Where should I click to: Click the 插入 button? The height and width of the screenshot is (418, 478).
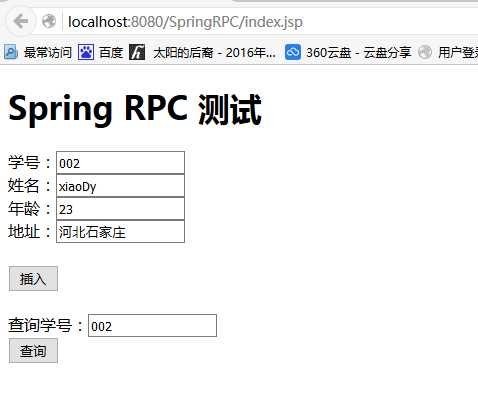33,279
